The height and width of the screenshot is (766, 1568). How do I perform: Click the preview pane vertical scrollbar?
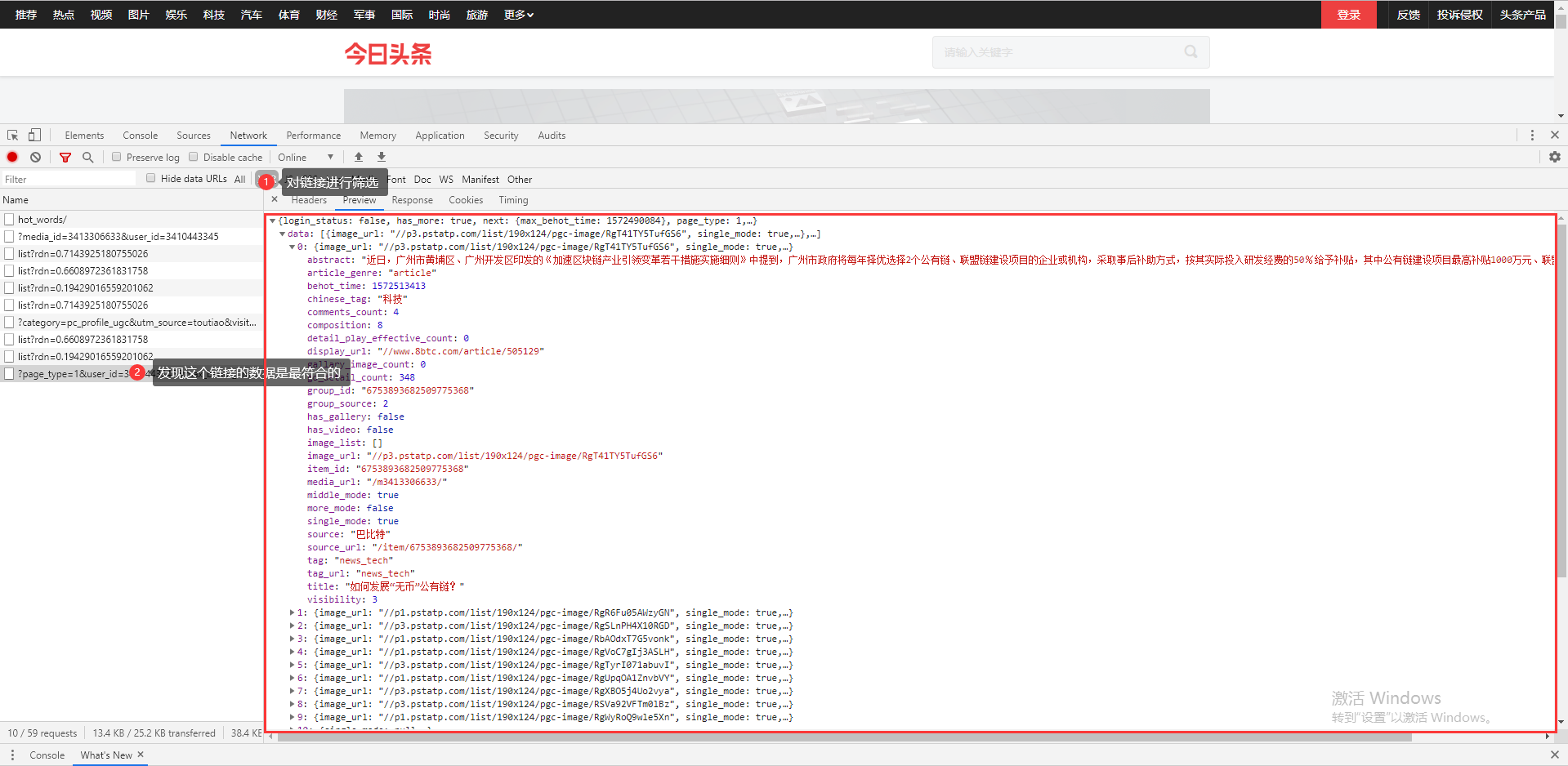click(1561, 400)
